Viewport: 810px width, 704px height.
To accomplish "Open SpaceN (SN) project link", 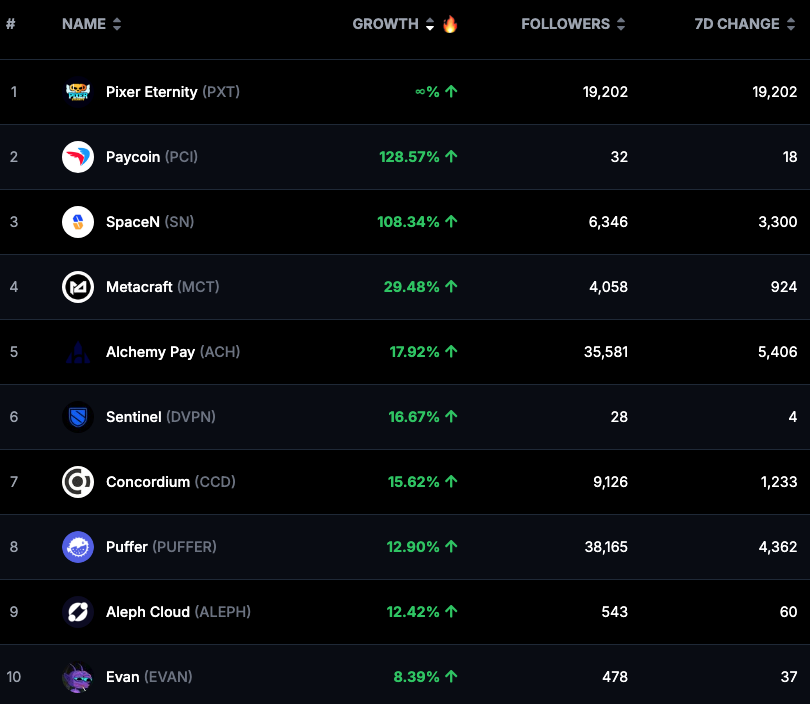I will [x=150, y=222].
